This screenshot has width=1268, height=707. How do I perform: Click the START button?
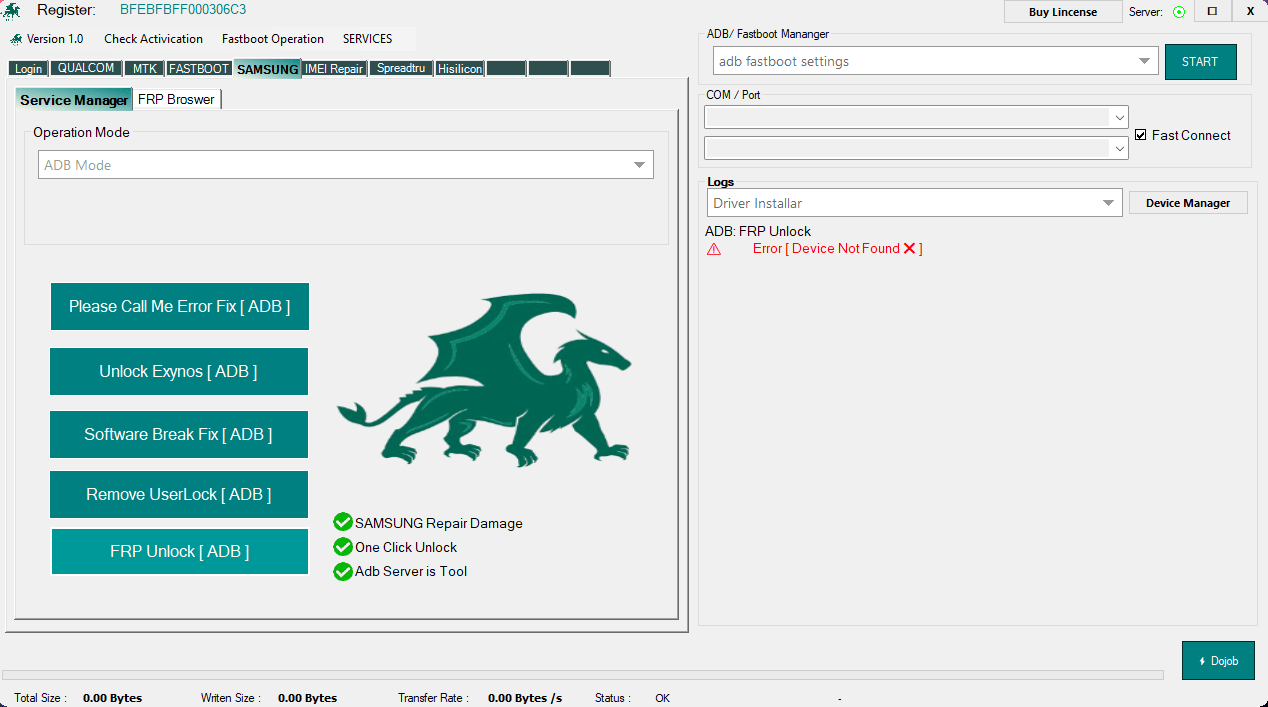tap(1200, 61)
